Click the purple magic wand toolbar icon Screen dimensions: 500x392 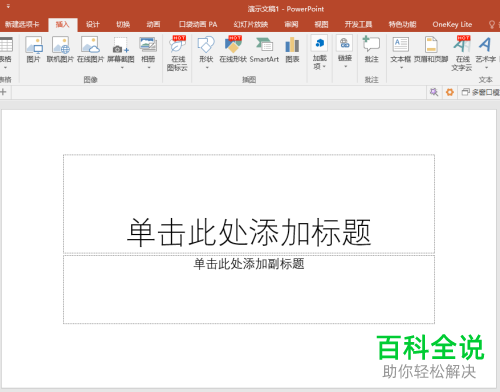(434, 92)
